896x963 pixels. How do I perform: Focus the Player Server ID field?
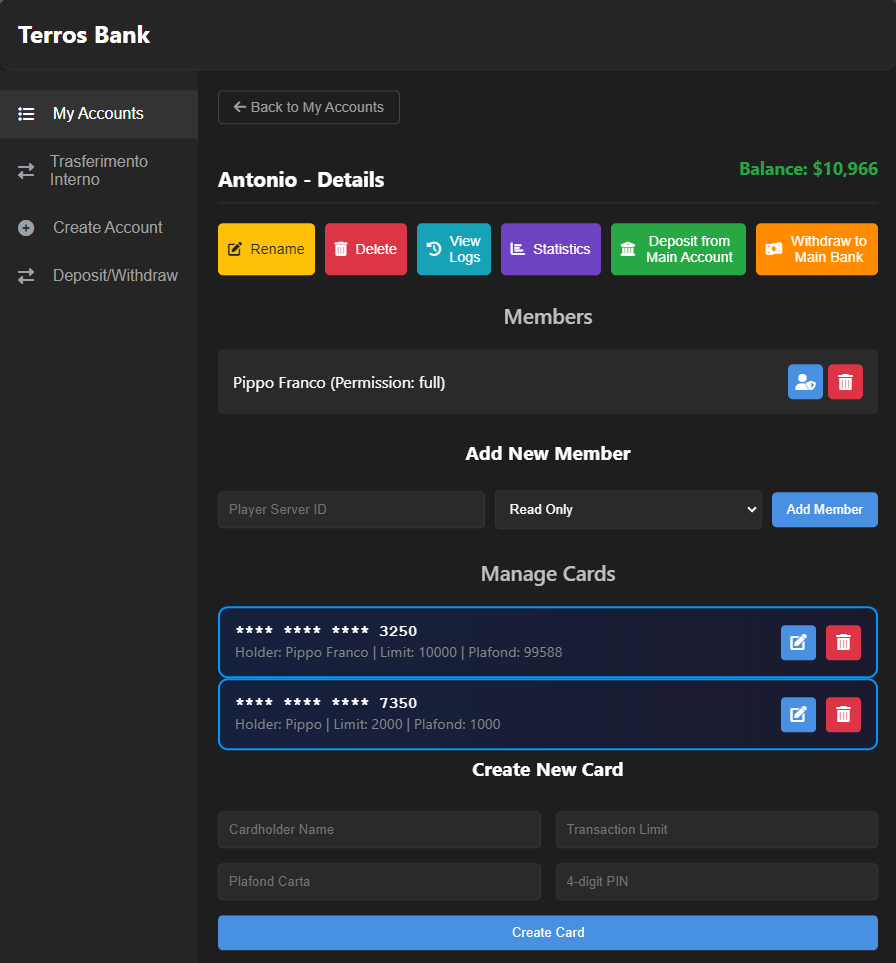click(351, 510)
